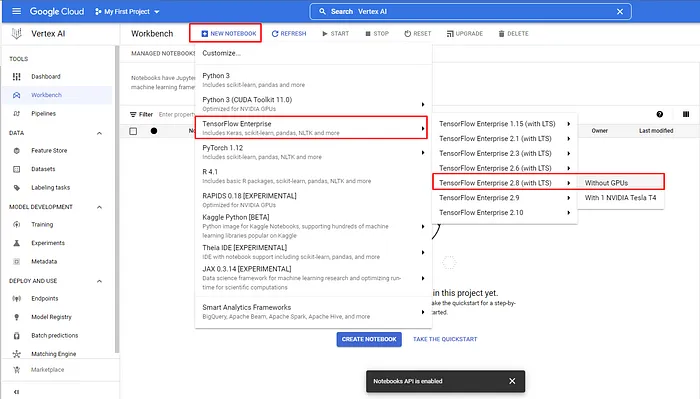Open the Dashboard icon in sidebar

point(17,77)
